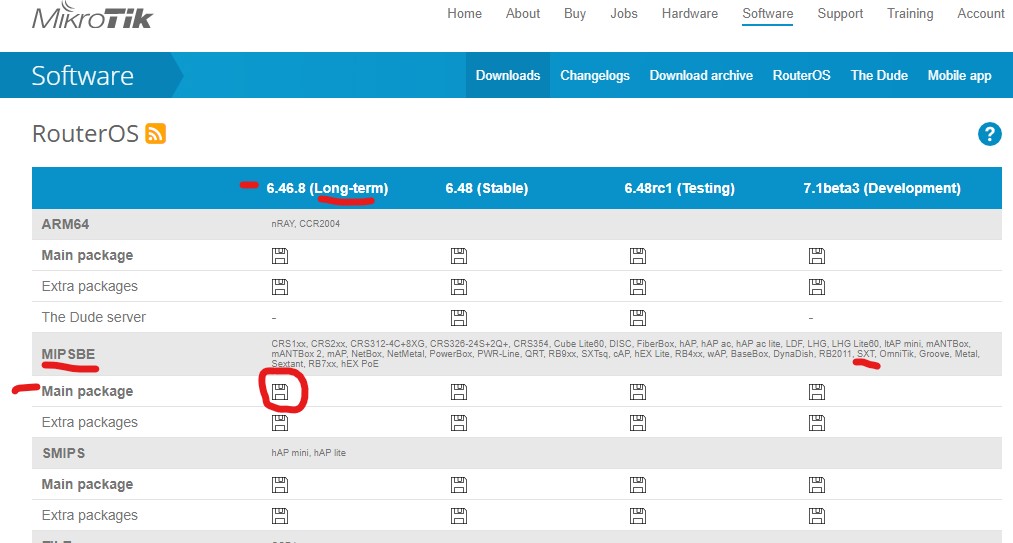Go to Home in top navigation
This screenshot has width=1013, height=543.
pos(465,14)
